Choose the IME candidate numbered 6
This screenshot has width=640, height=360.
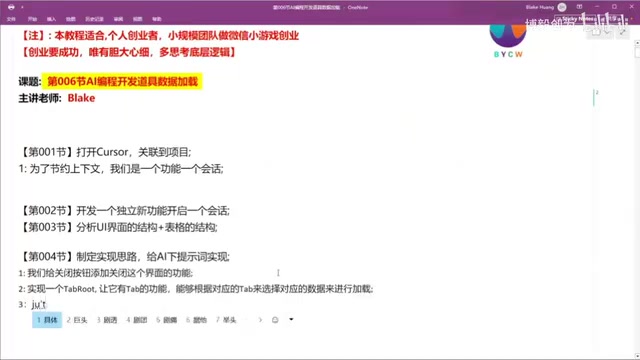pyautogui.click(x=196, y=320)
